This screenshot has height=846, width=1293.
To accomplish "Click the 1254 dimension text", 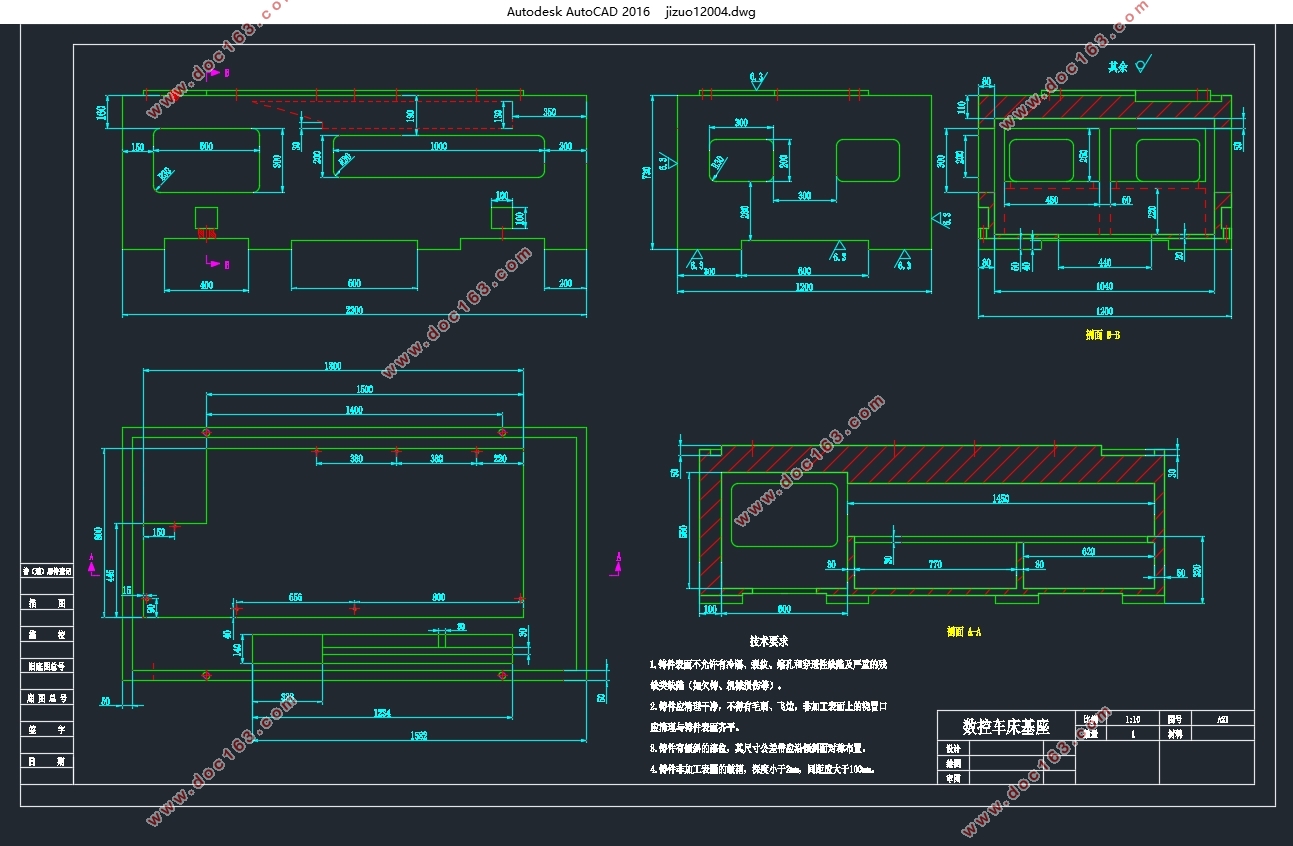I will click(x=382, y=713).
